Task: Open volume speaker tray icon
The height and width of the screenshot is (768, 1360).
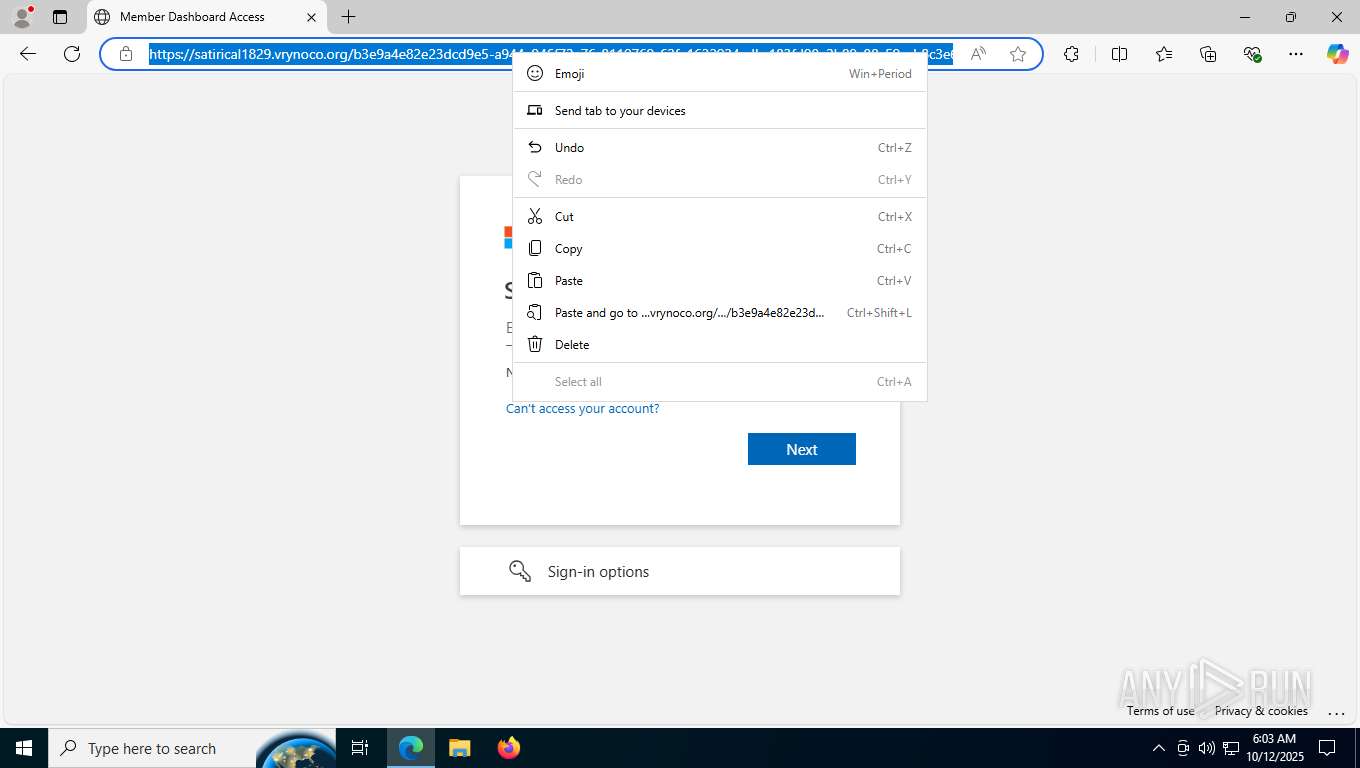Action: tap(1207, 748)
